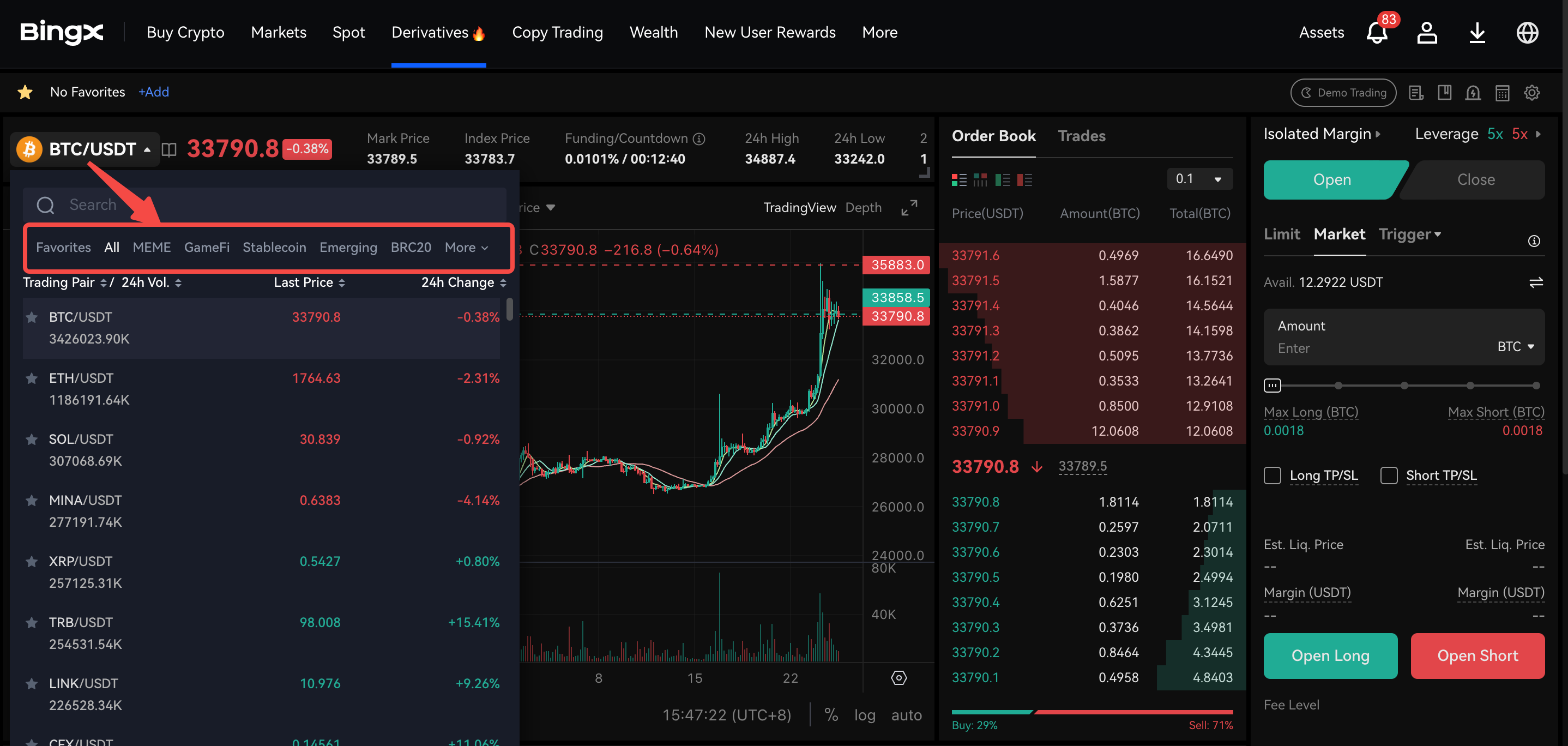This screenshot has width=1568, height=746.
Task: Open the BTC amount unit dropdown
Action: (1516, 346)
